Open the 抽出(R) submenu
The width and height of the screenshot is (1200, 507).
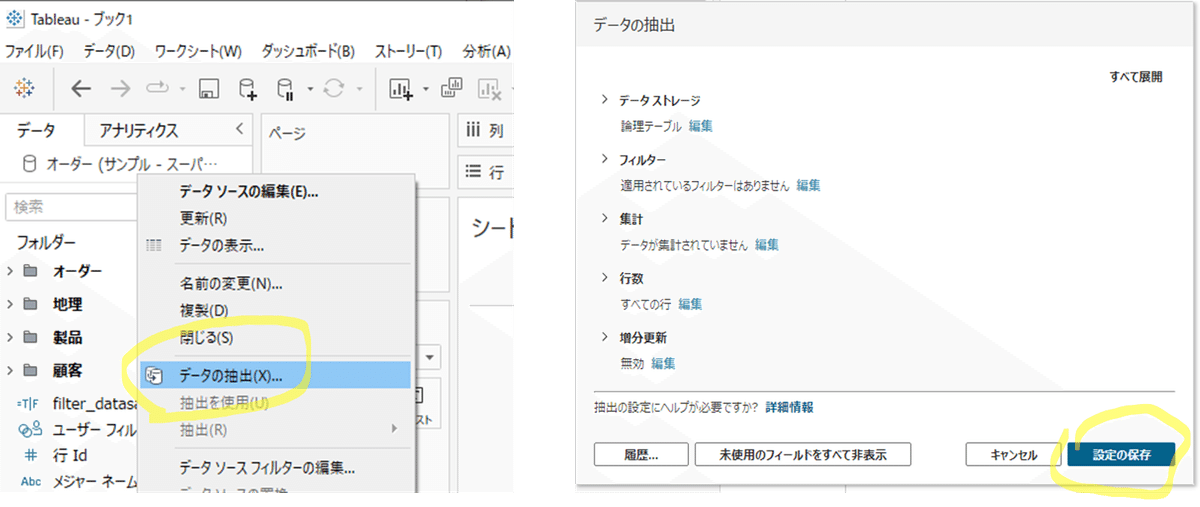[276, 430]
